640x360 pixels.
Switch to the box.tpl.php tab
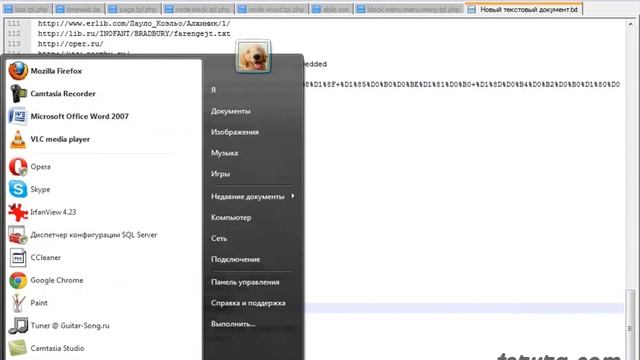coord(27,9)
